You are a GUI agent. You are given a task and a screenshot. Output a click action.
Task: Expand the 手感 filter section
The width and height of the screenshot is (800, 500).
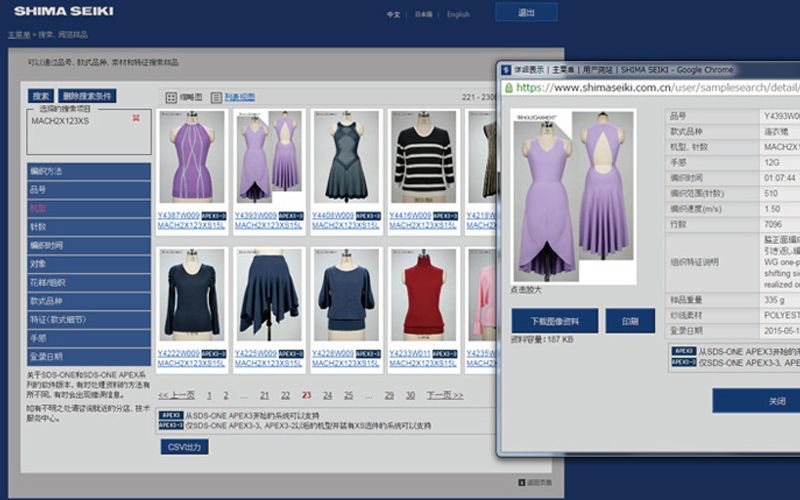point(89,338)
